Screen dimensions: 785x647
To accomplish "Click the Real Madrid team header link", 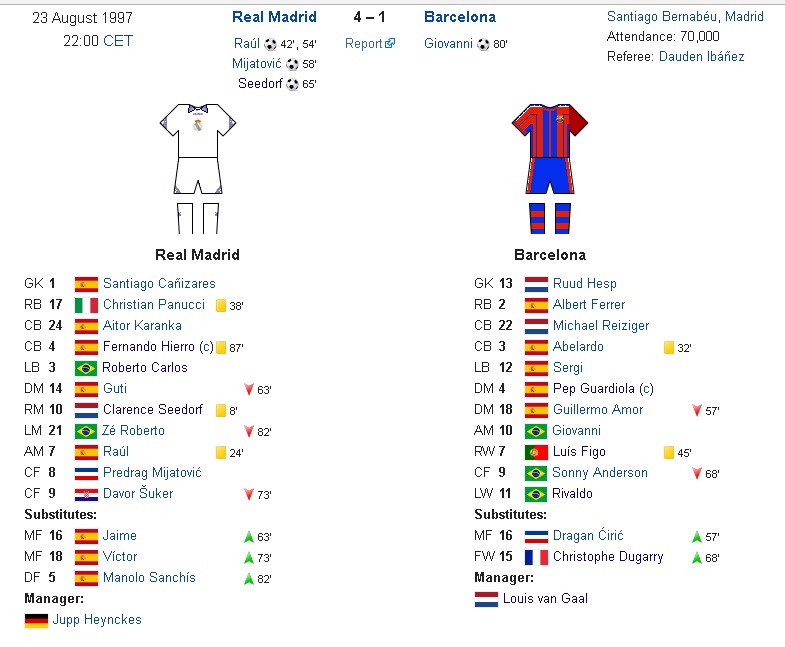I will [x=274, y=17].
